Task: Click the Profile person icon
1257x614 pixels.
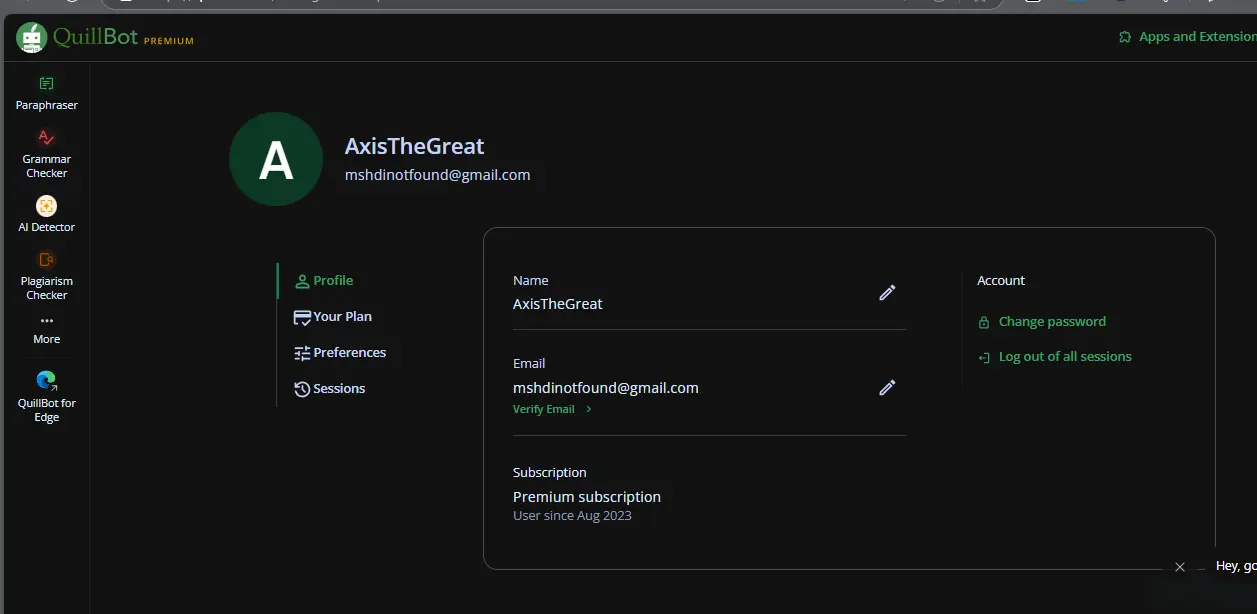Action: click(302, 281)
